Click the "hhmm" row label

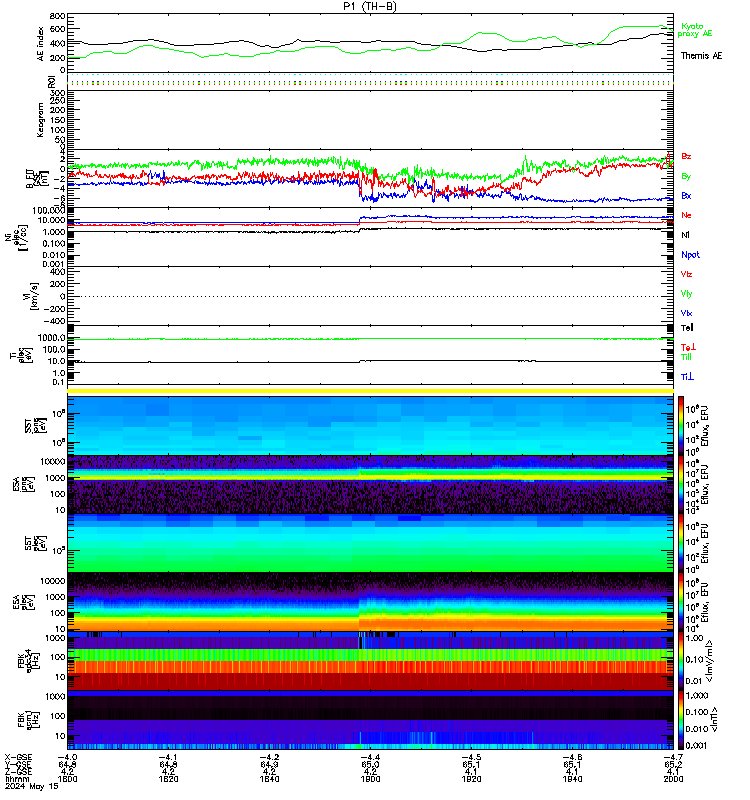click(17, 779)
